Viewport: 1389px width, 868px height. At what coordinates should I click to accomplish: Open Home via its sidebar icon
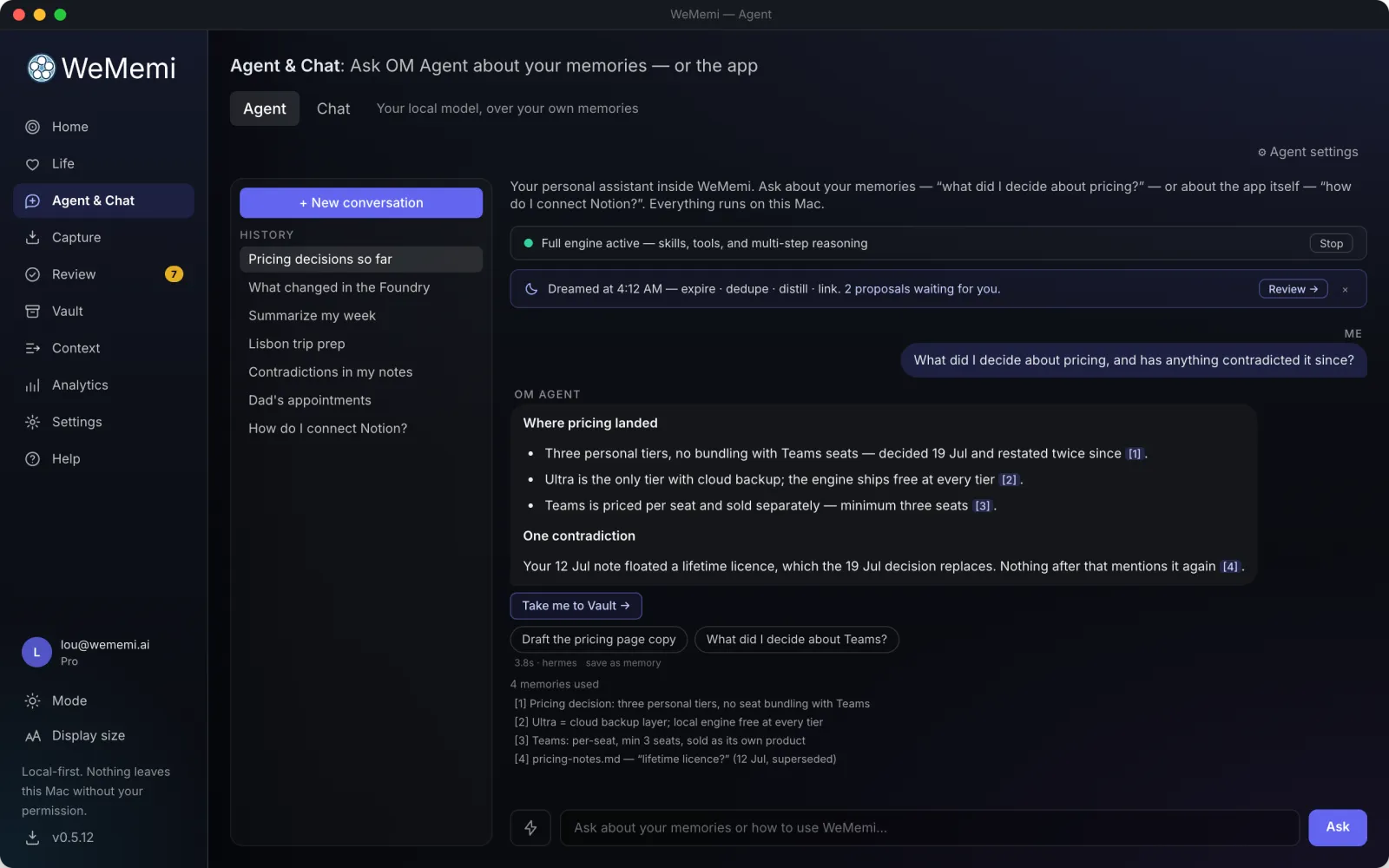tap(32, 127)
